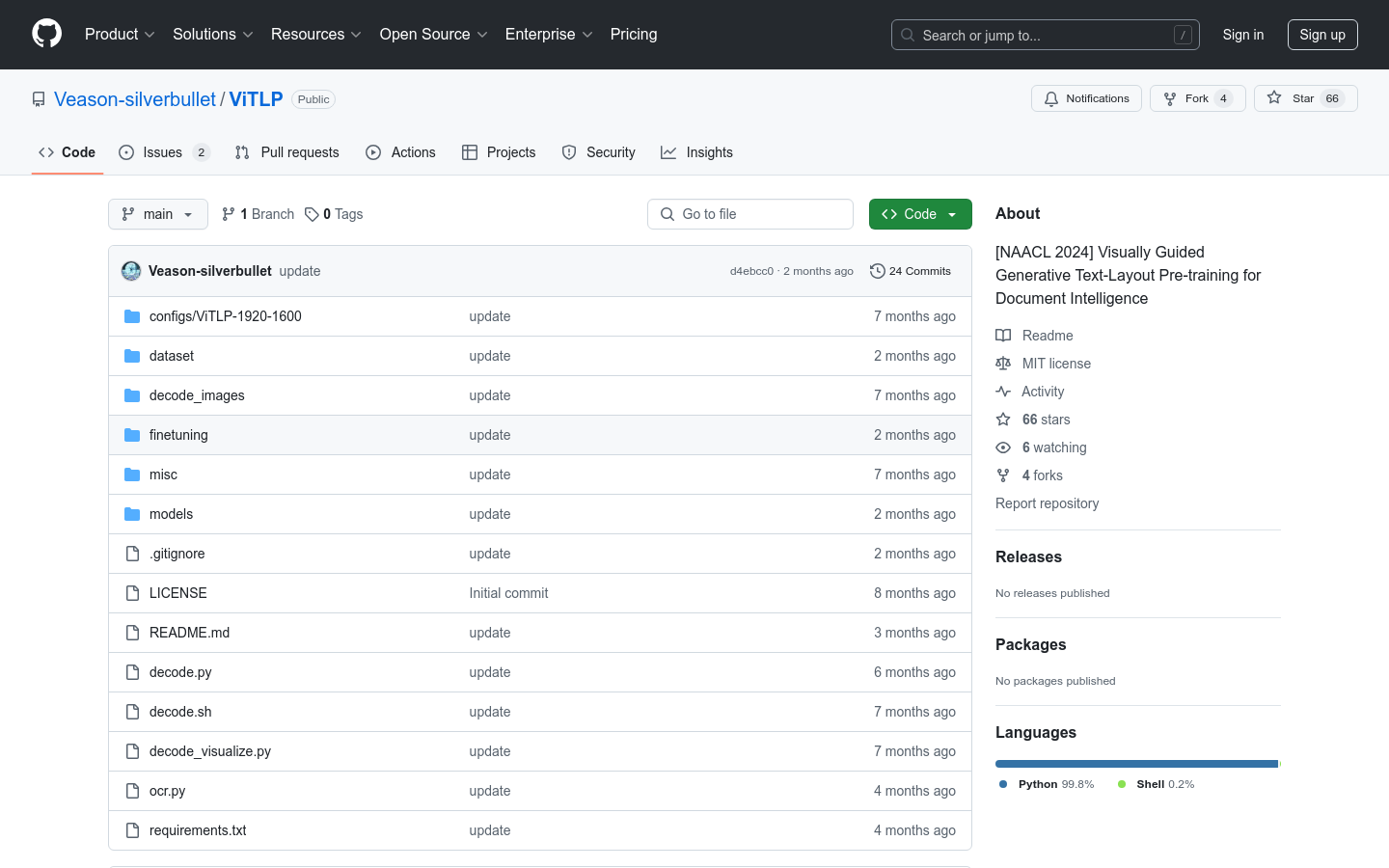Screen dimensions: 1389x868
Task: Click the Notifications bell button
Action: pos(1086,98)
